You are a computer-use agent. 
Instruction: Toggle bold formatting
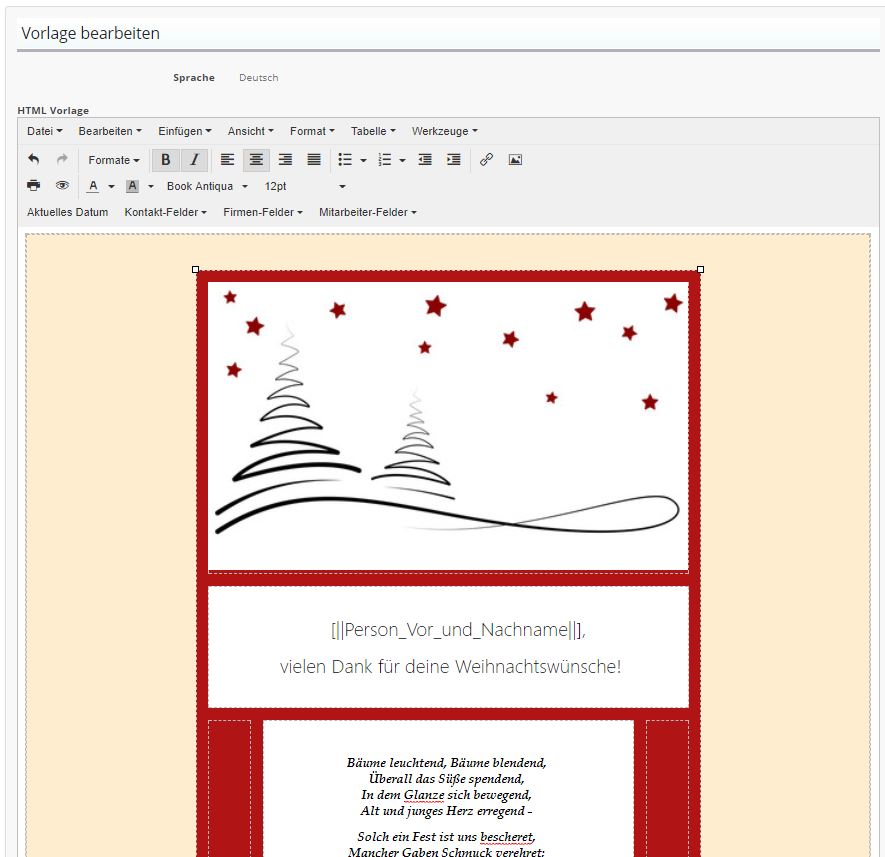(x=166, y=160)
